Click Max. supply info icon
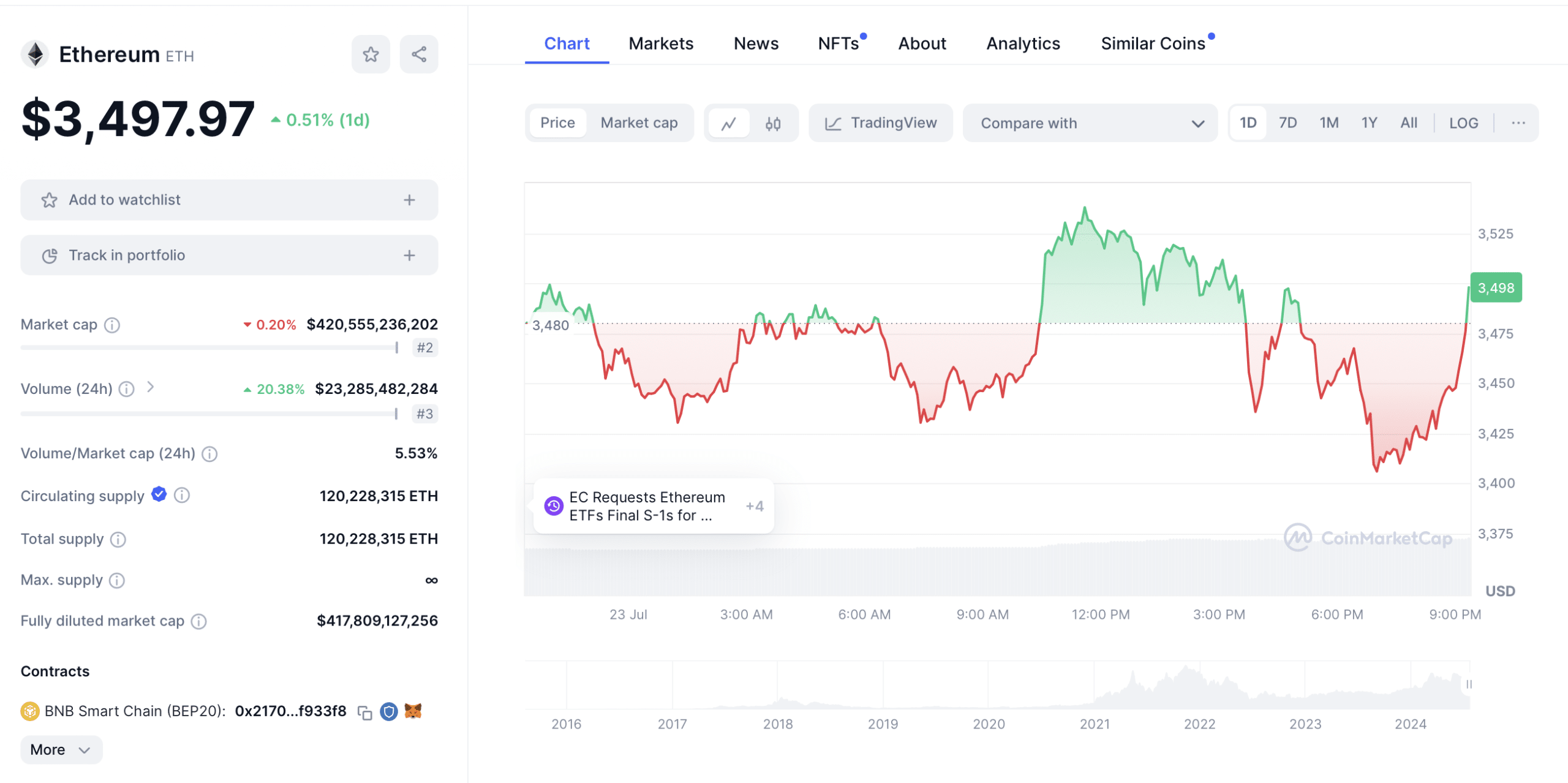The width and height of the screenshot is (1568, 783). click(117, 580)
